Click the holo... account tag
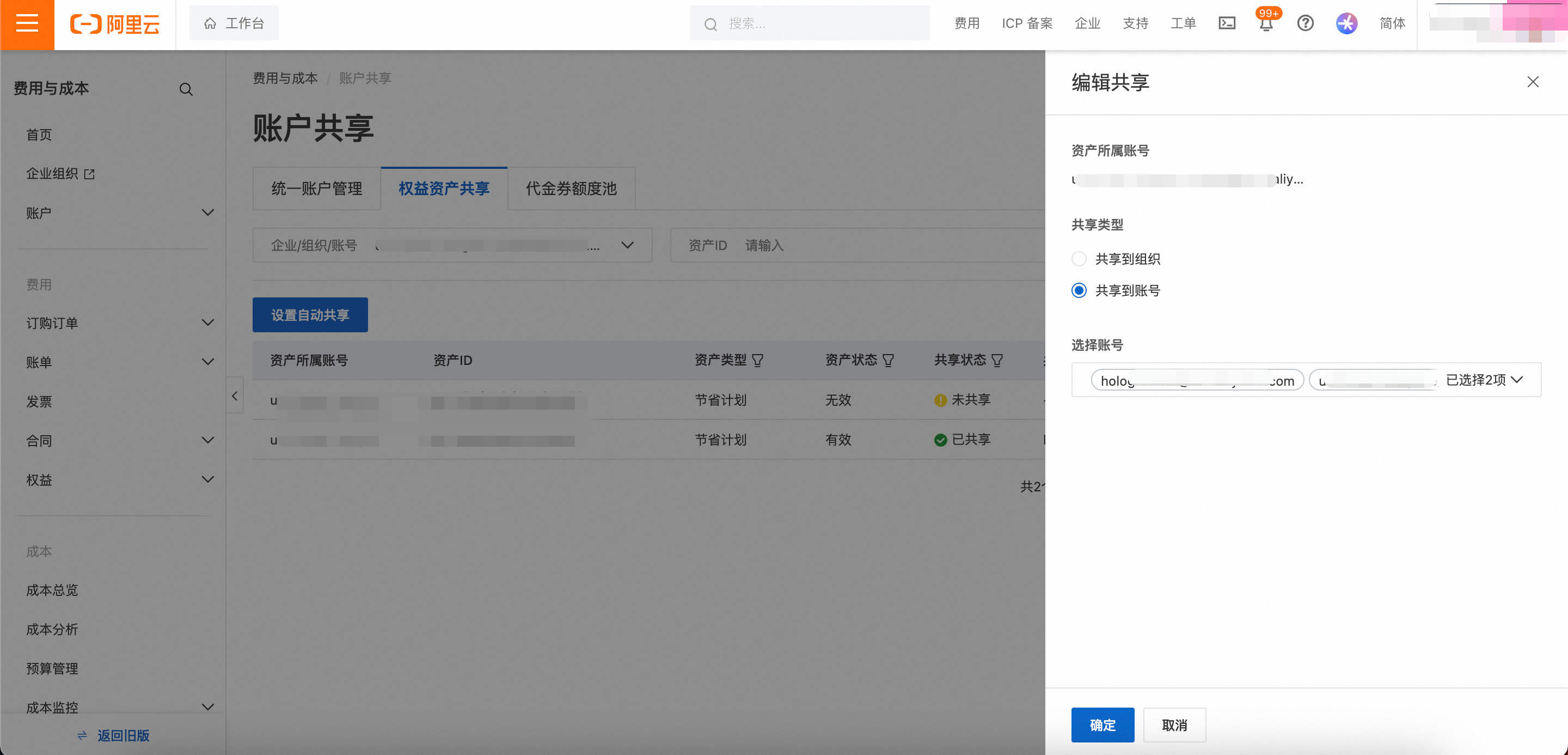Screen dimensions: 1568x755 (1197, 381)
